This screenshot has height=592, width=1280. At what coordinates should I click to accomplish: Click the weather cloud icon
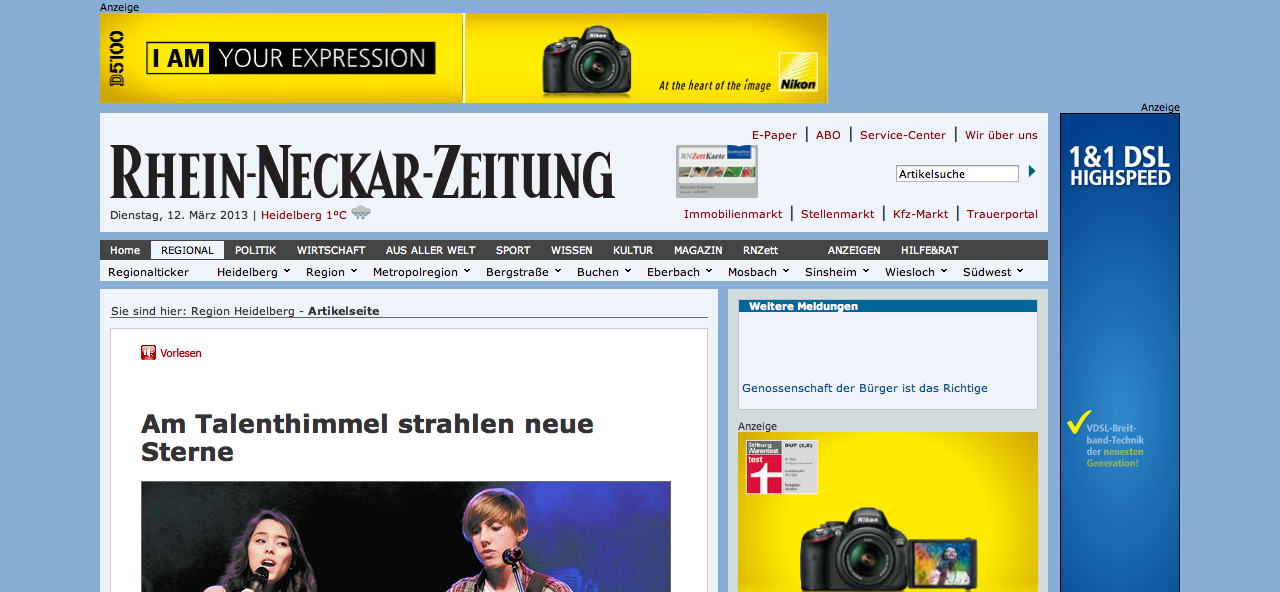[x=361, y=213]
